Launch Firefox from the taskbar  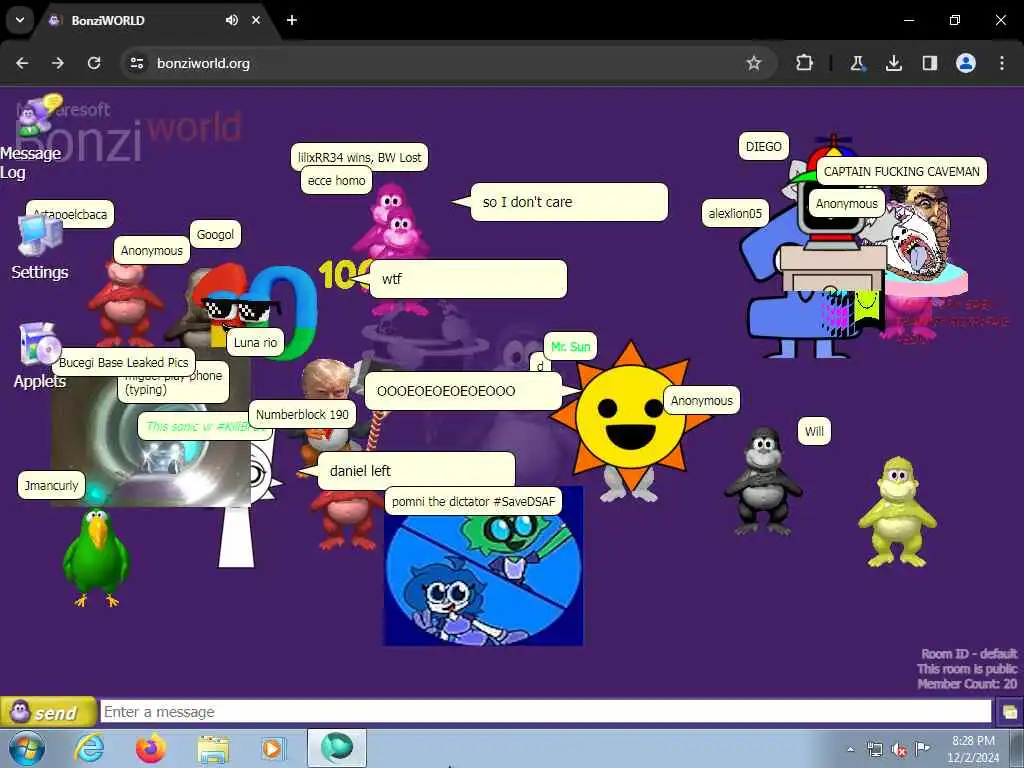(151, 748)
